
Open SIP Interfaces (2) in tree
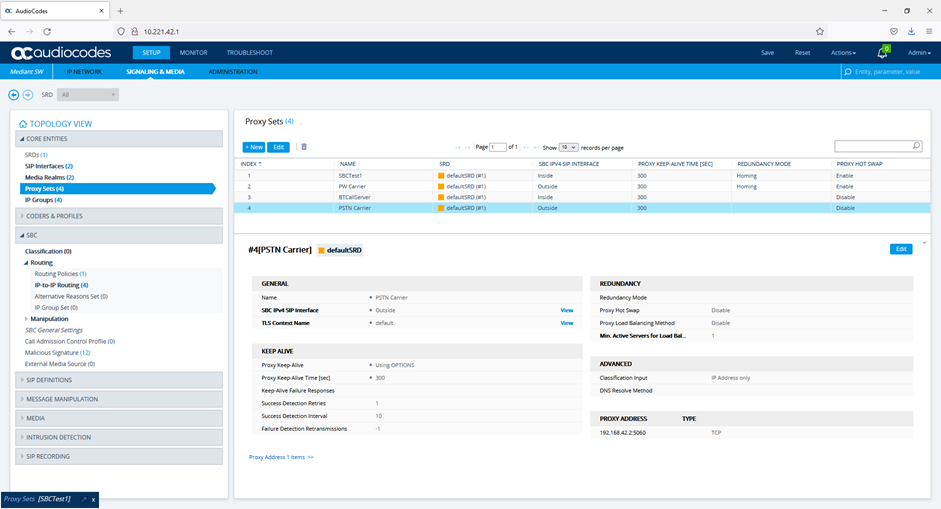pos(49,166)
